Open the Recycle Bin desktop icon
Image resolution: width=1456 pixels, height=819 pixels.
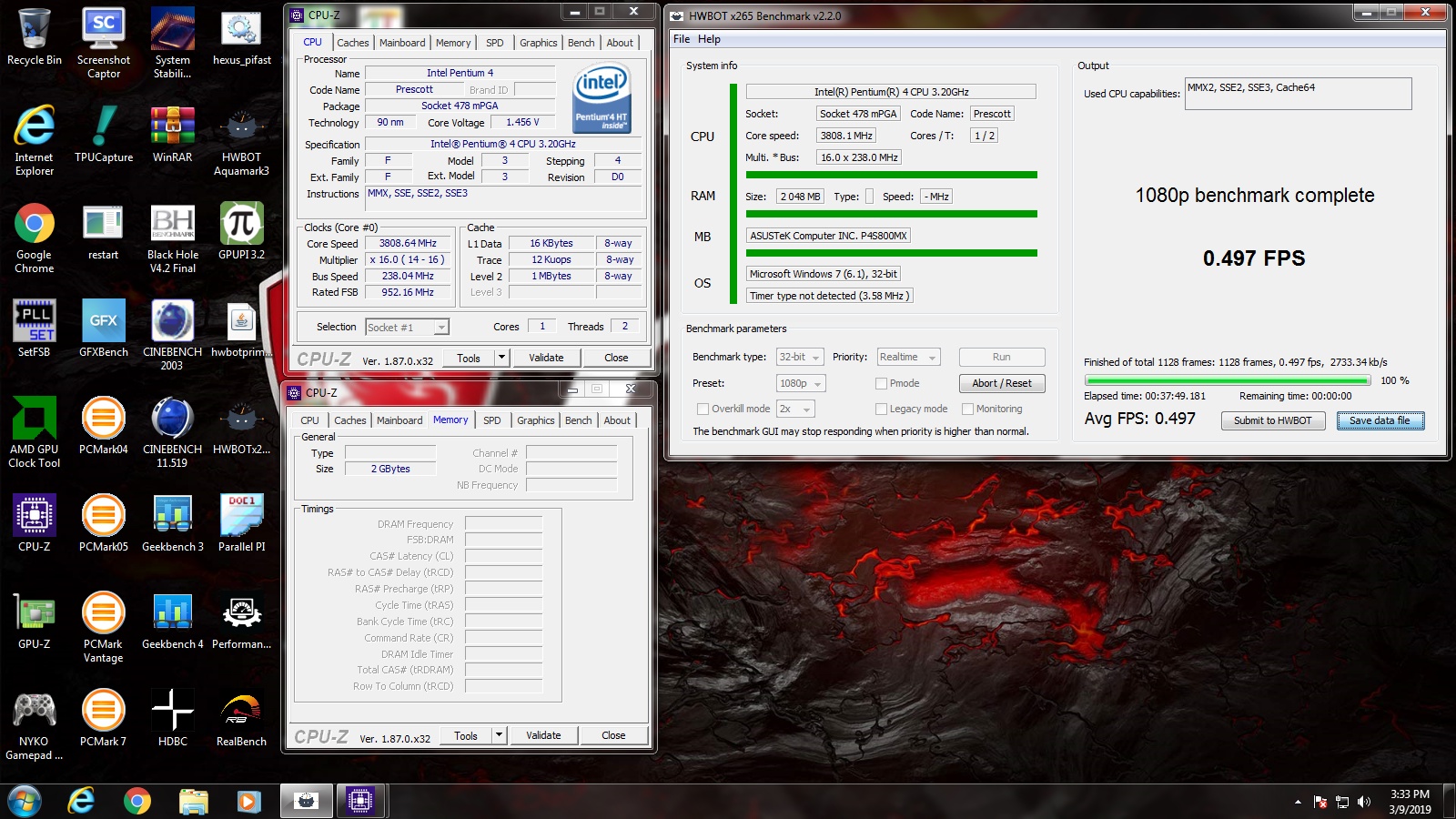(x=35, y=38)
